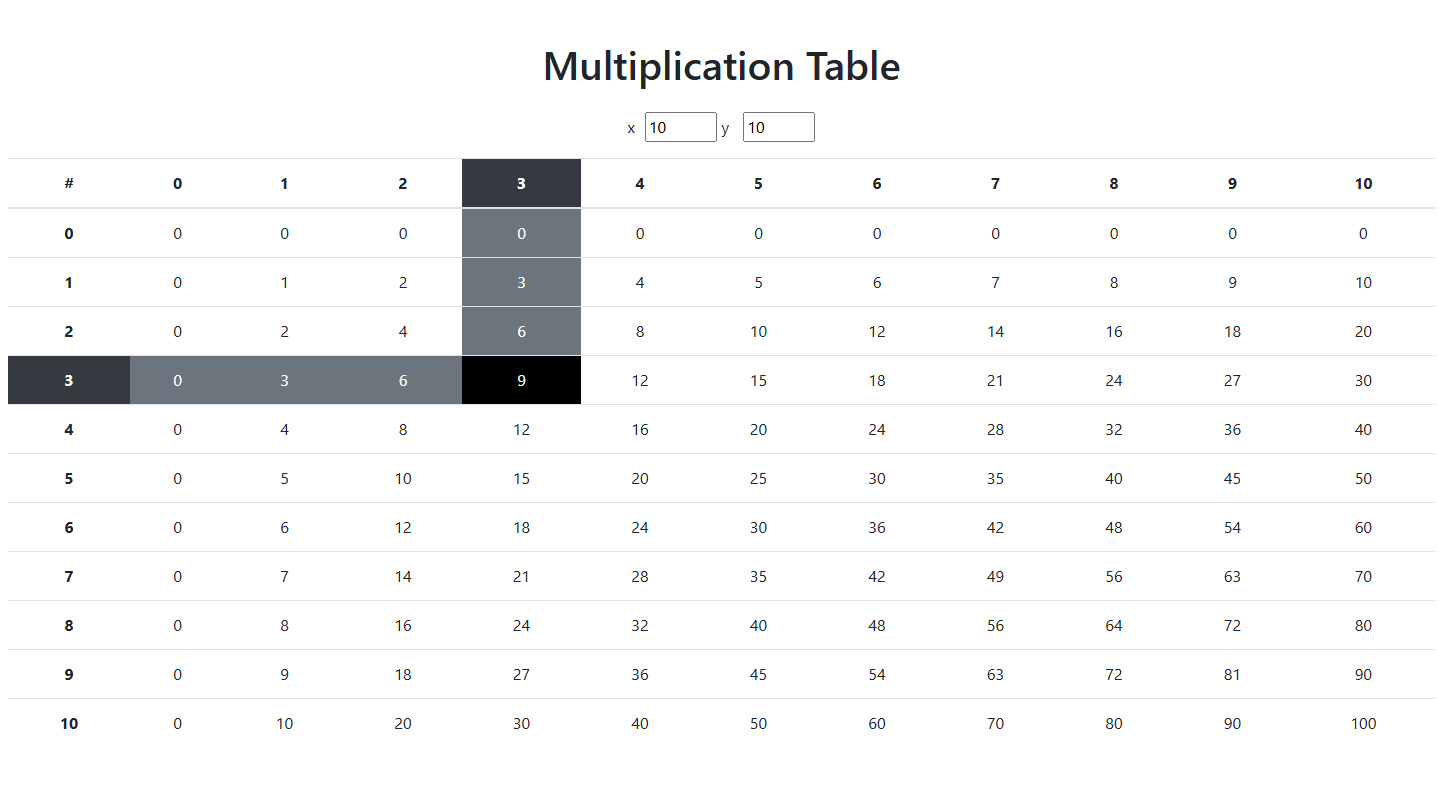This screenshot has width=1438, height=788.
Task: Select the y value input field
Action: point(778,127)
